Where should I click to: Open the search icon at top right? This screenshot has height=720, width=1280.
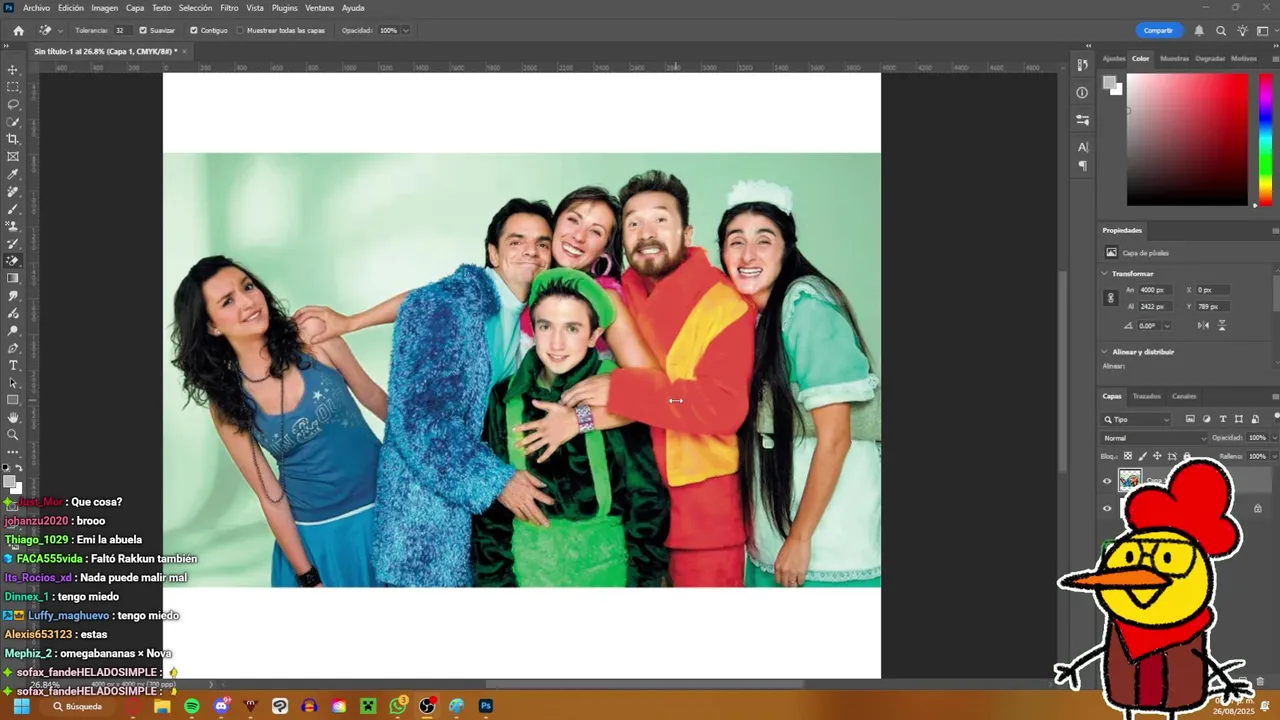(x=1221, y=30)
